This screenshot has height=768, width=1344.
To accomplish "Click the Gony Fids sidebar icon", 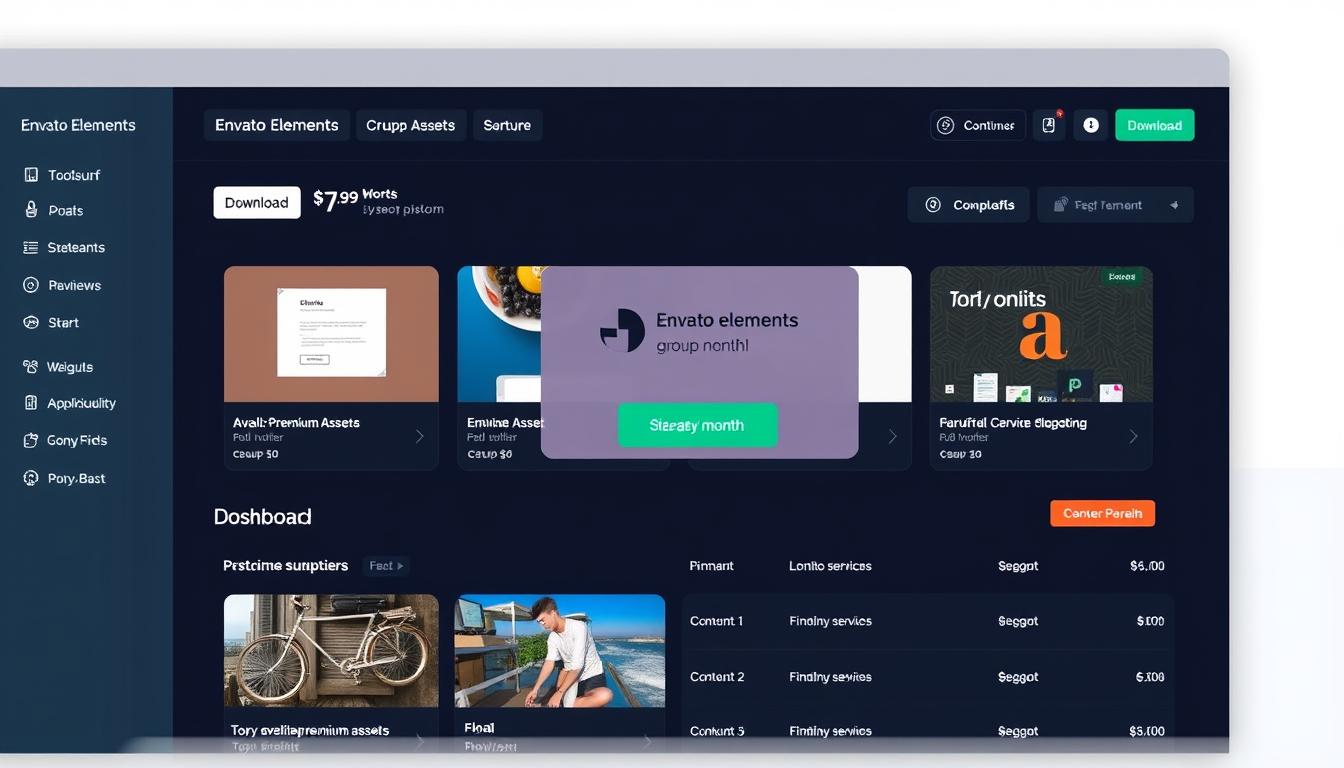I will 31,440.
